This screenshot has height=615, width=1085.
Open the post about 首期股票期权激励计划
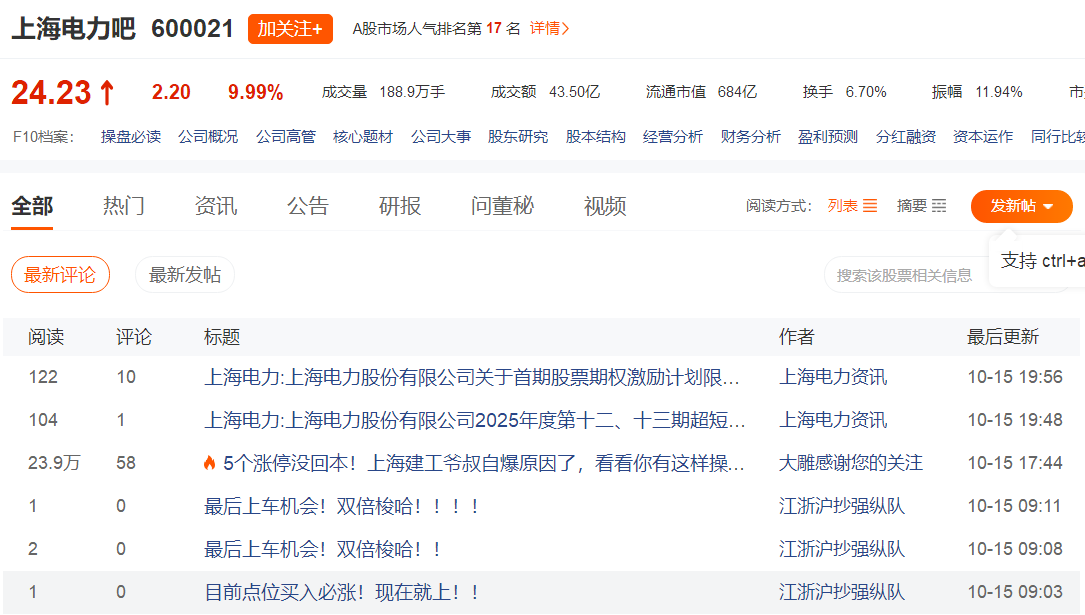click(472, 377)
